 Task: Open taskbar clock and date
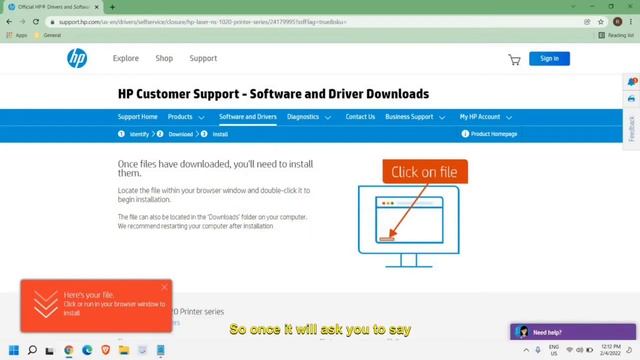click(x=610, y=350)
